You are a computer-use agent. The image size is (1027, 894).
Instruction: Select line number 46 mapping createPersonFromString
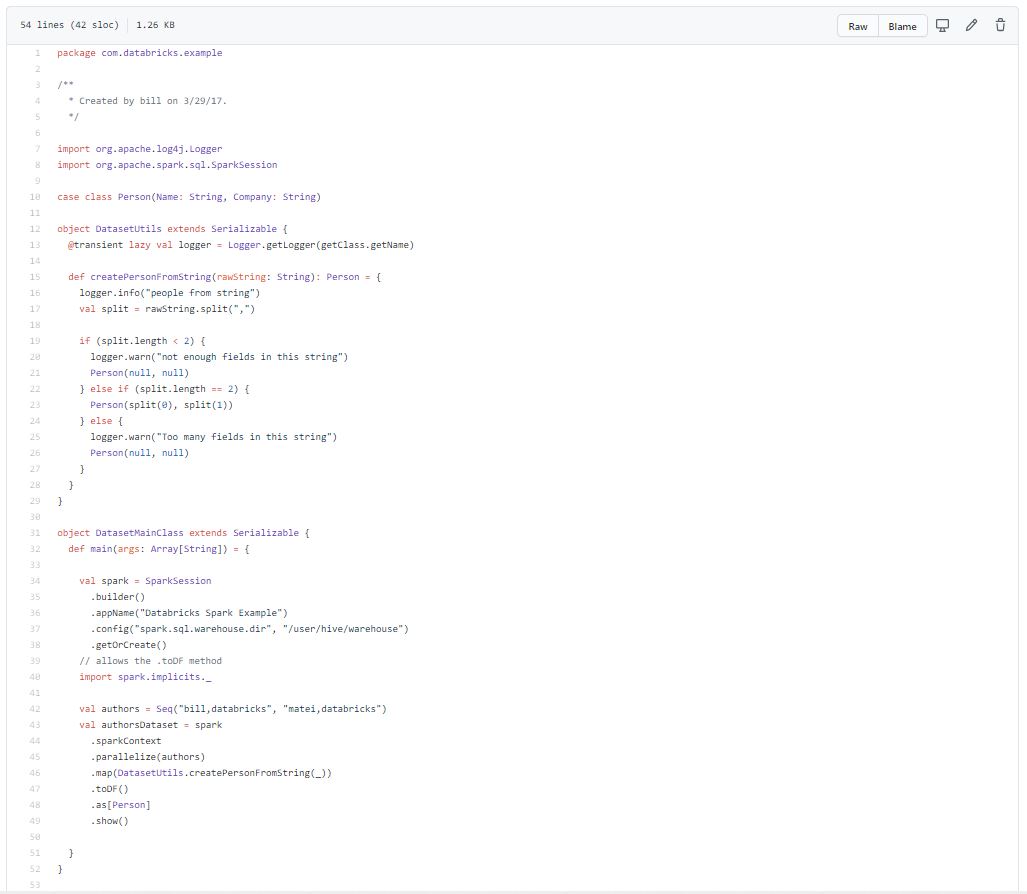(34, 772)
